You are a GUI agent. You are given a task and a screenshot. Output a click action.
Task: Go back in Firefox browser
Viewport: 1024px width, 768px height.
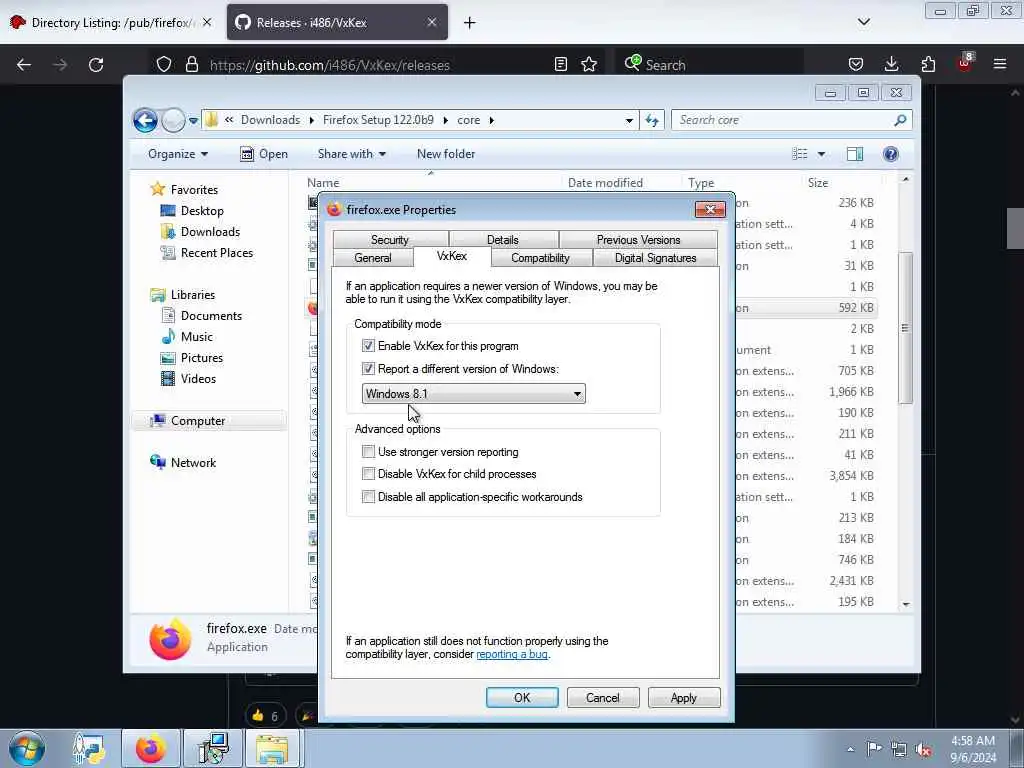coord(24,65)
